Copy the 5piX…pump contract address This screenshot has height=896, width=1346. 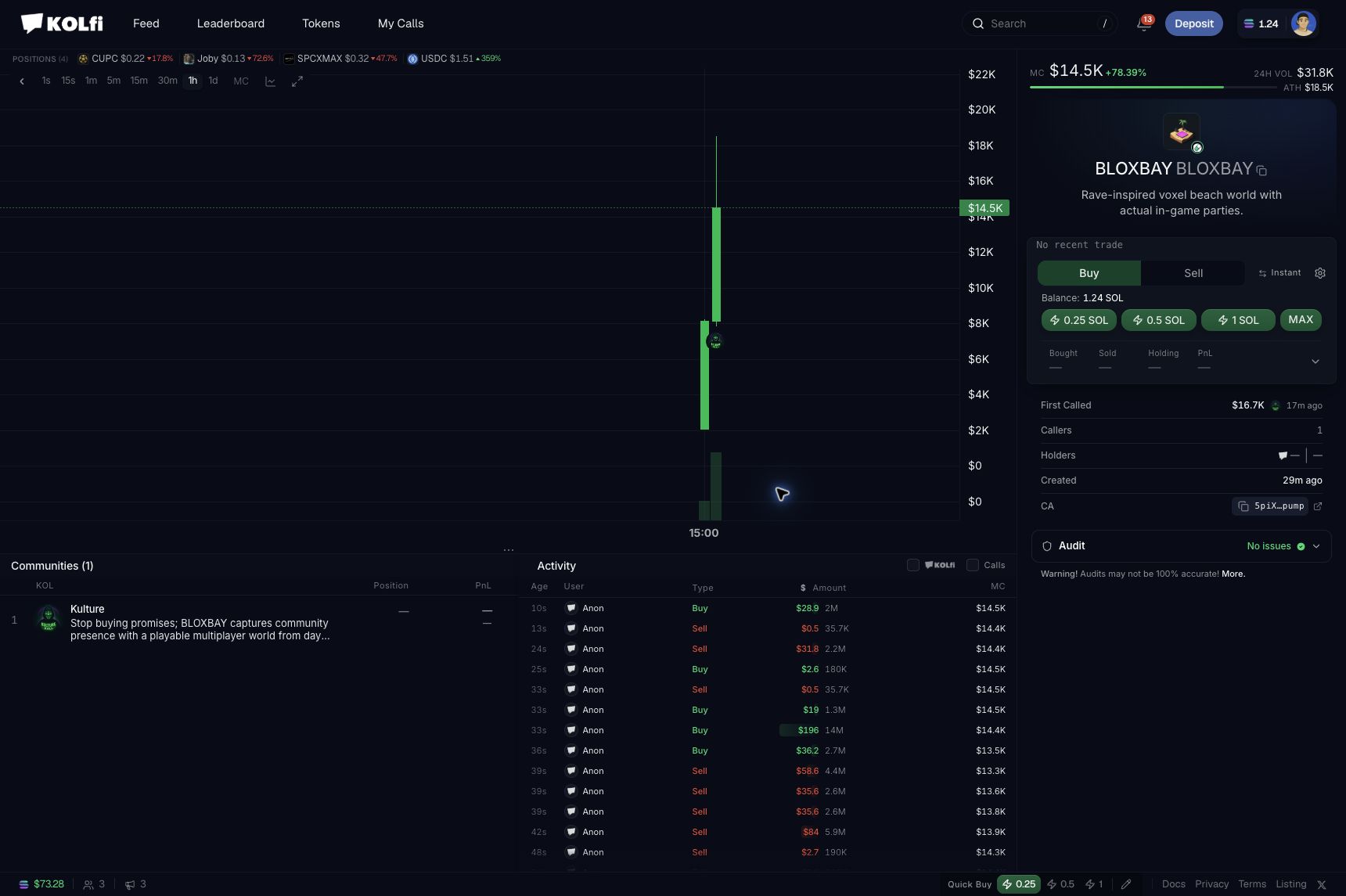pos(1270,506)
